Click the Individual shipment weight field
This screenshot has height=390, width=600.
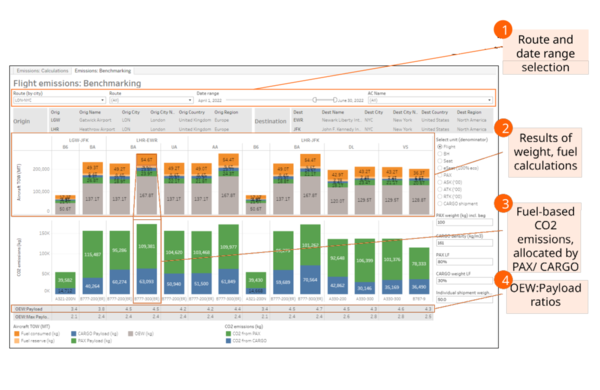pos(464,299)
